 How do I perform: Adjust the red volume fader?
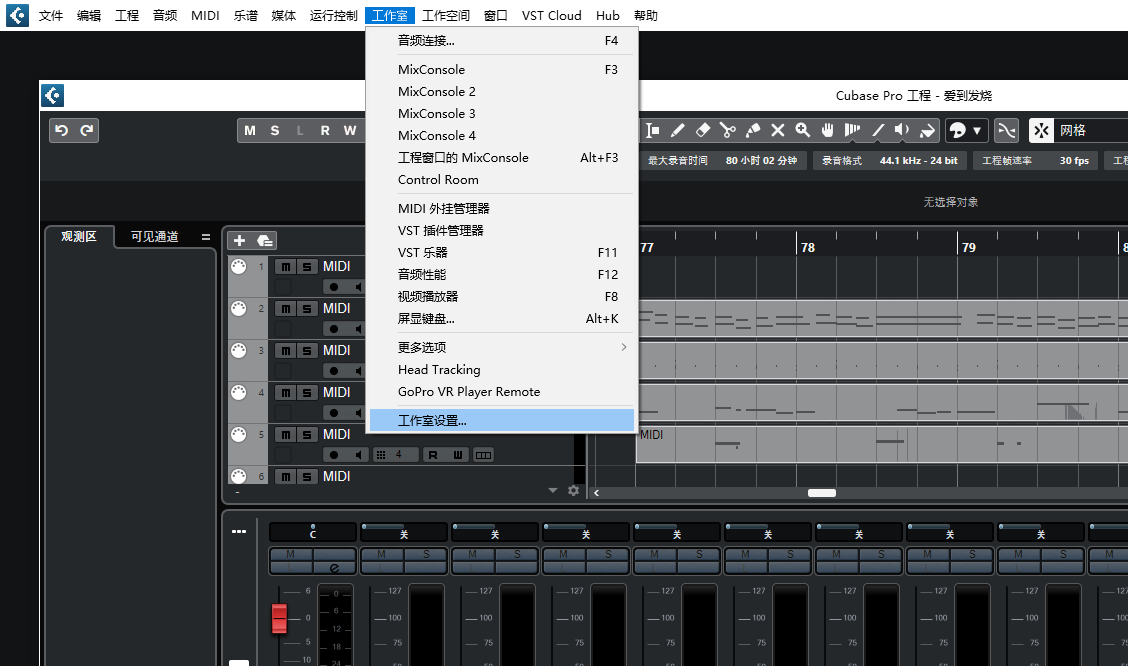[279, 619]
